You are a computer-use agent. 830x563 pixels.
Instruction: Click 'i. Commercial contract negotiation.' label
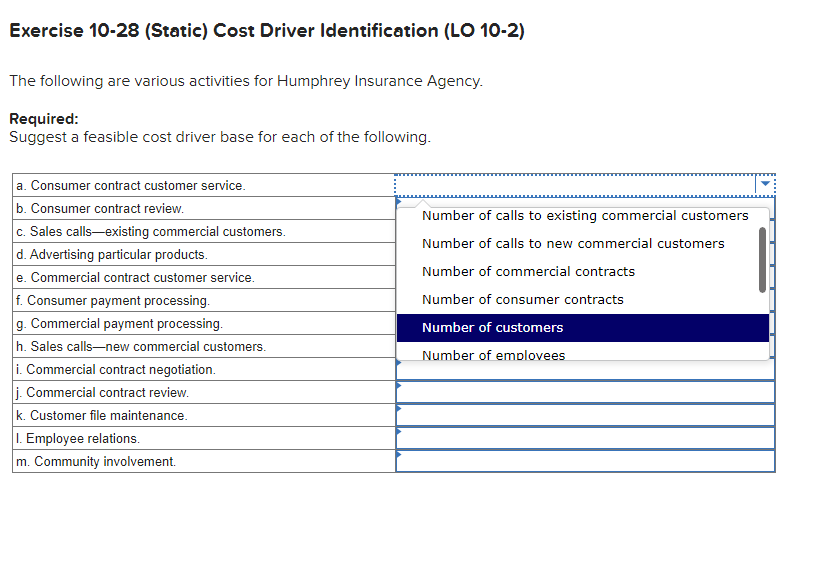pos(116,370)
